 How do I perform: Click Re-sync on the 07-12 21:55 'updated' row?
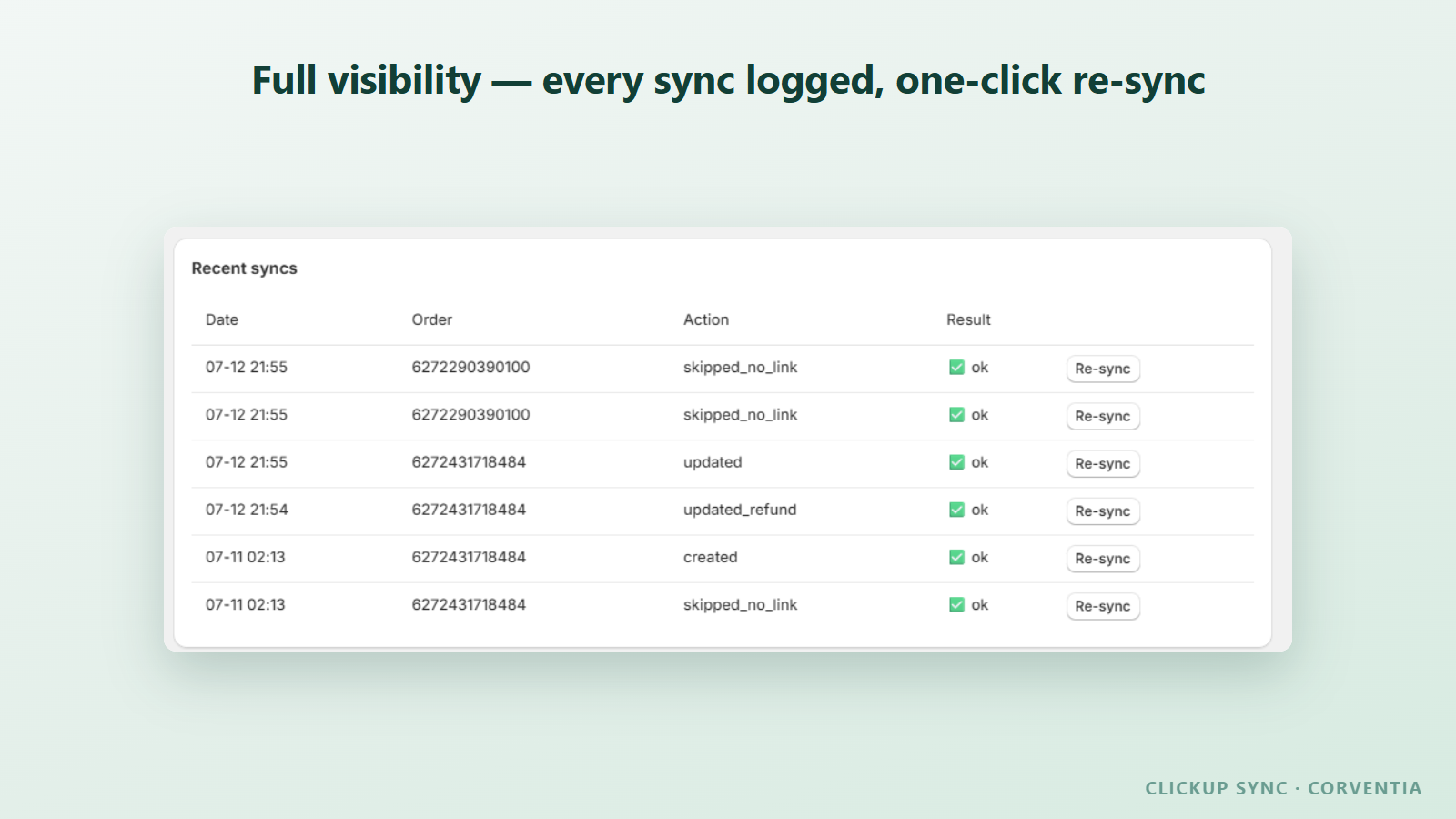point(1103,464)
